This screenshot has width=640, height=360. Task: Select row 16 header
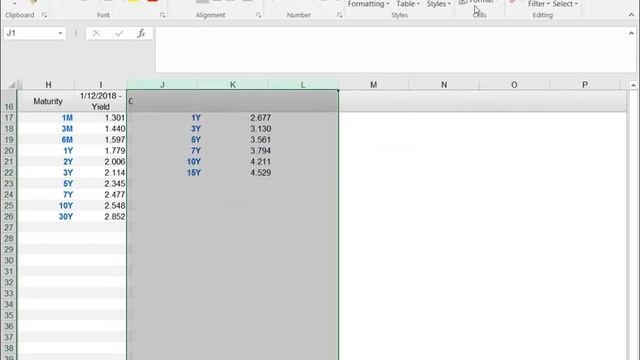tap(9, 101)
